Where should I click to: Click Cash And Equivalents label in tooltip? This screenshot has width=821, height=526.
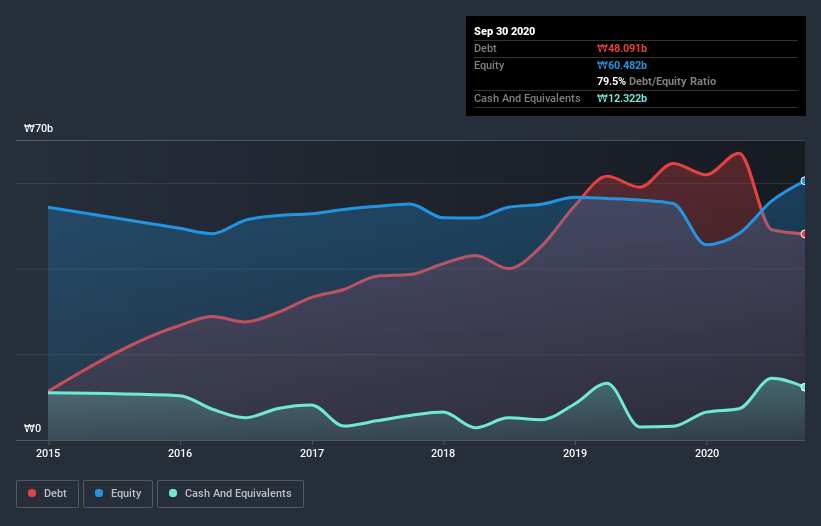tap(527, 98)
